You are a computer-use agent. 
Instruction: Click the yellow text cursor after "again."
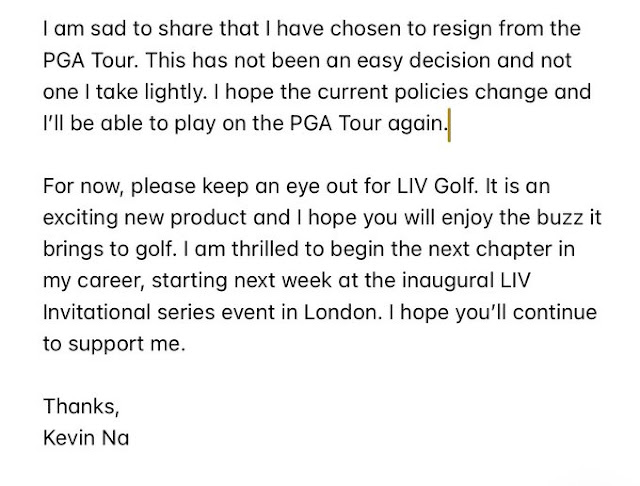click(x=449, y=125)
